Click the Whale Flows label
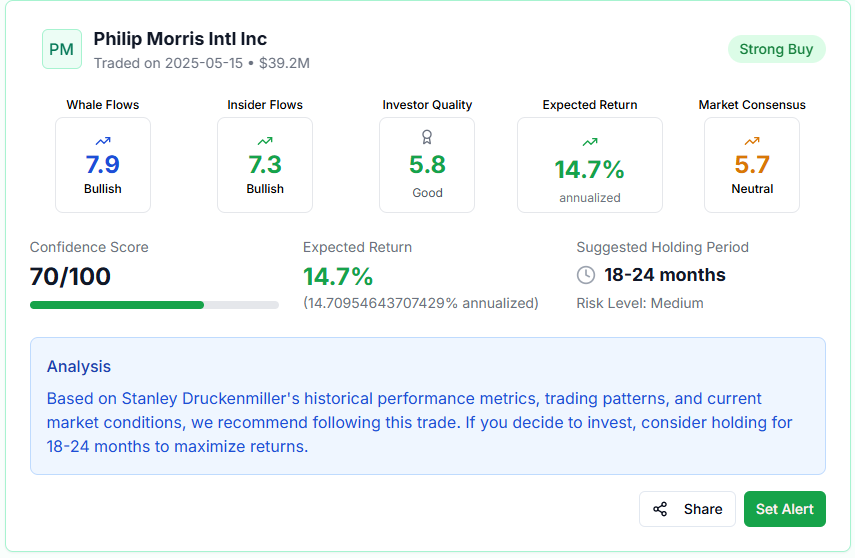The width and height of the screenshot is (855, 558). [x=103, y=105]
